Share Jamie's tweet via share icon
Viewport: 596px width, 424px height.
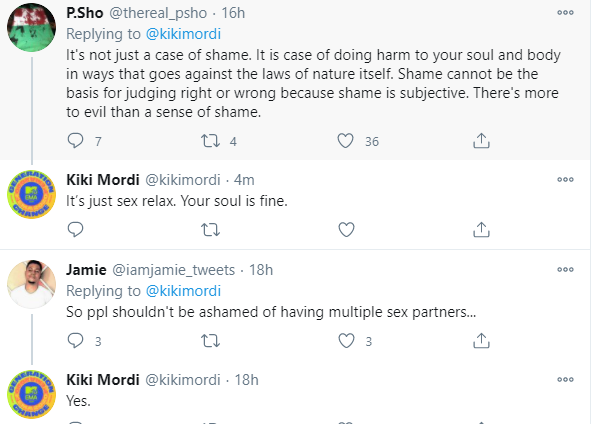(481, 341)
